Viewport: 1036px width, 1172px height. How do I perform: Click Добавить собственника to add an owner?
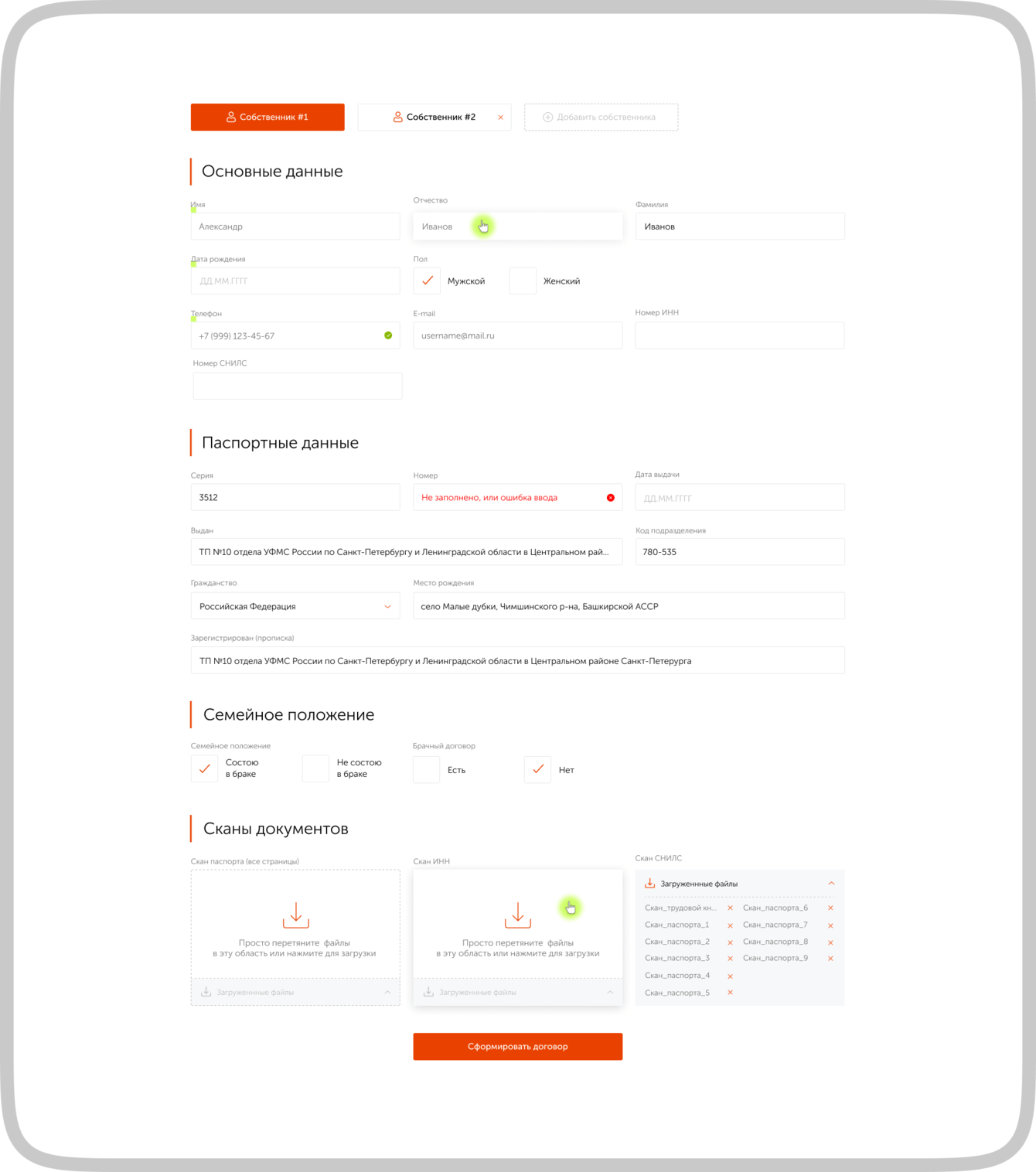pos(601,118)
